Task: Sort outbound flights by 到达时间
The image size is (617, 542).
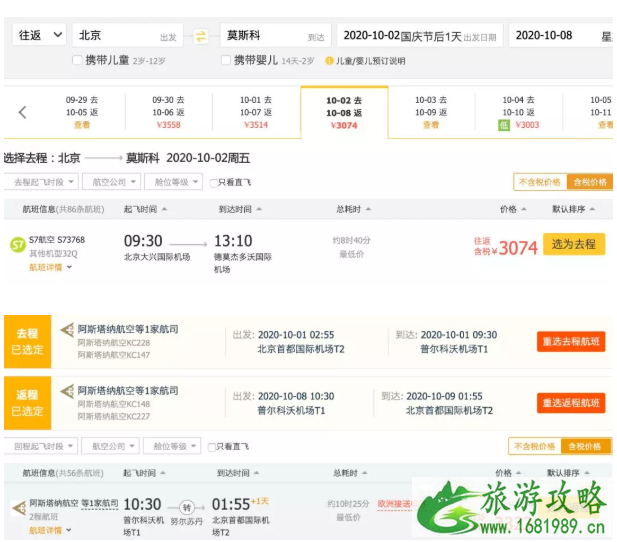Action: pyautogui.click(x=240, y=209)
